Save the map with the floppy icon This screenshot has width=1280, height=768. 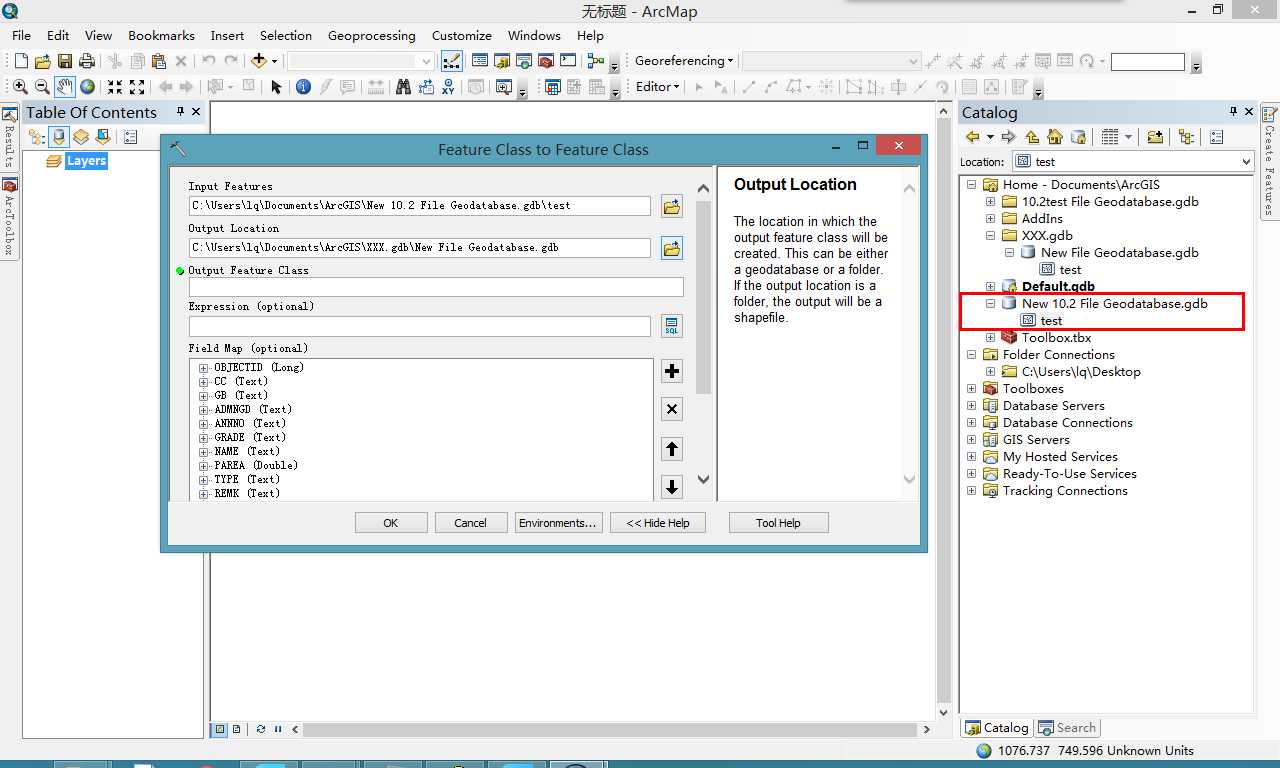(65, 61)
